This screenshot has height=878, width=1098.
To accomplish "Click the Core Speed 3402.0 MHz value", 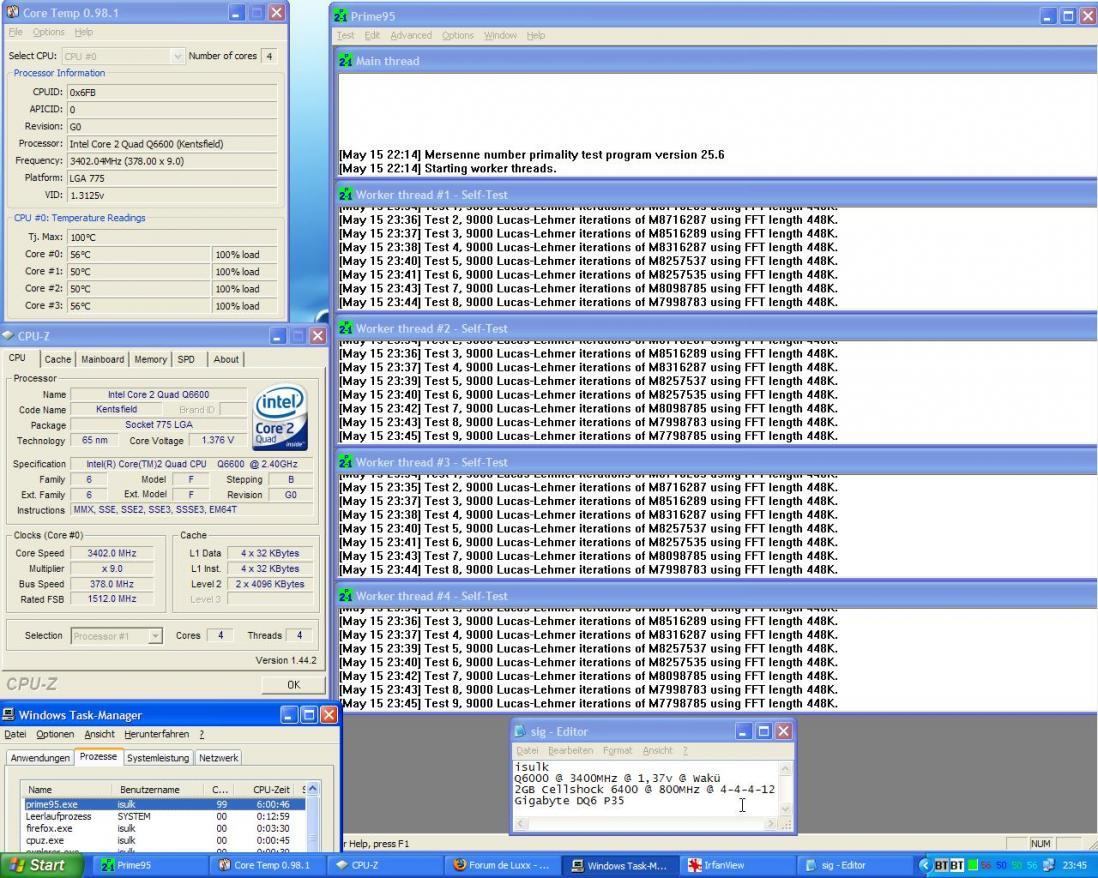I will [112, 553].
